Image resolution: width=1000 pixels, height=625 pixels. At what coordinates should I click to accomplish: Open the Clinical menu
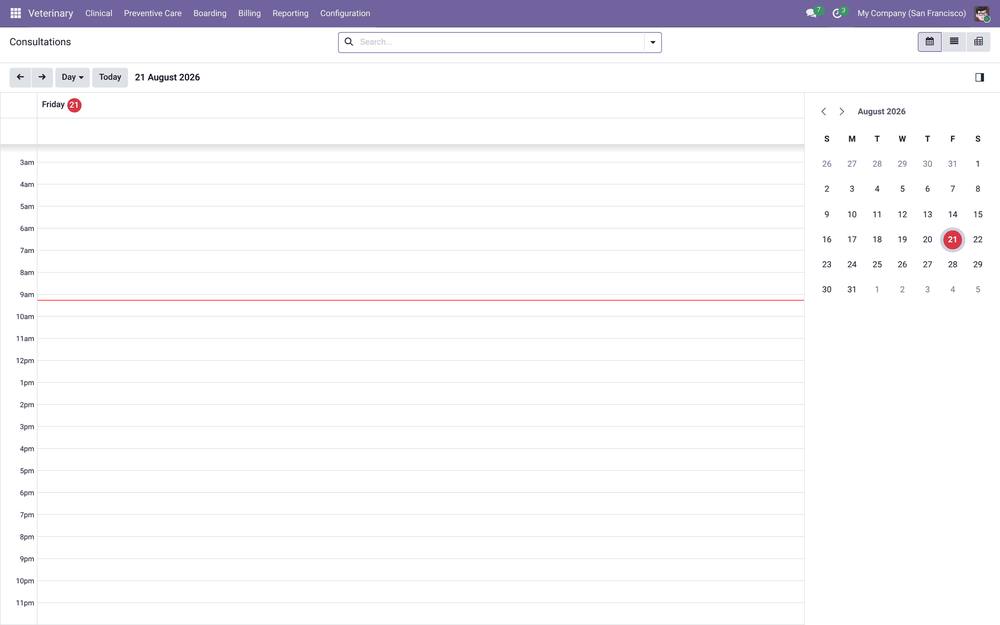pyautogui.click(x=99, y=13)
